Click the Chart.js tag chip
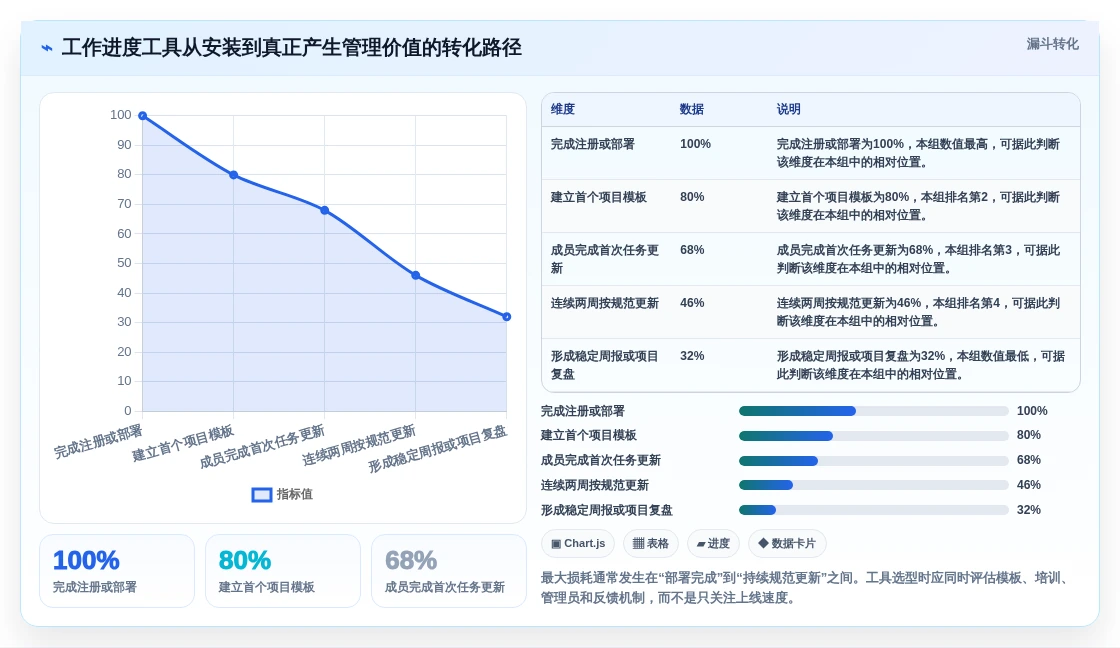 [x=578, y=544]
